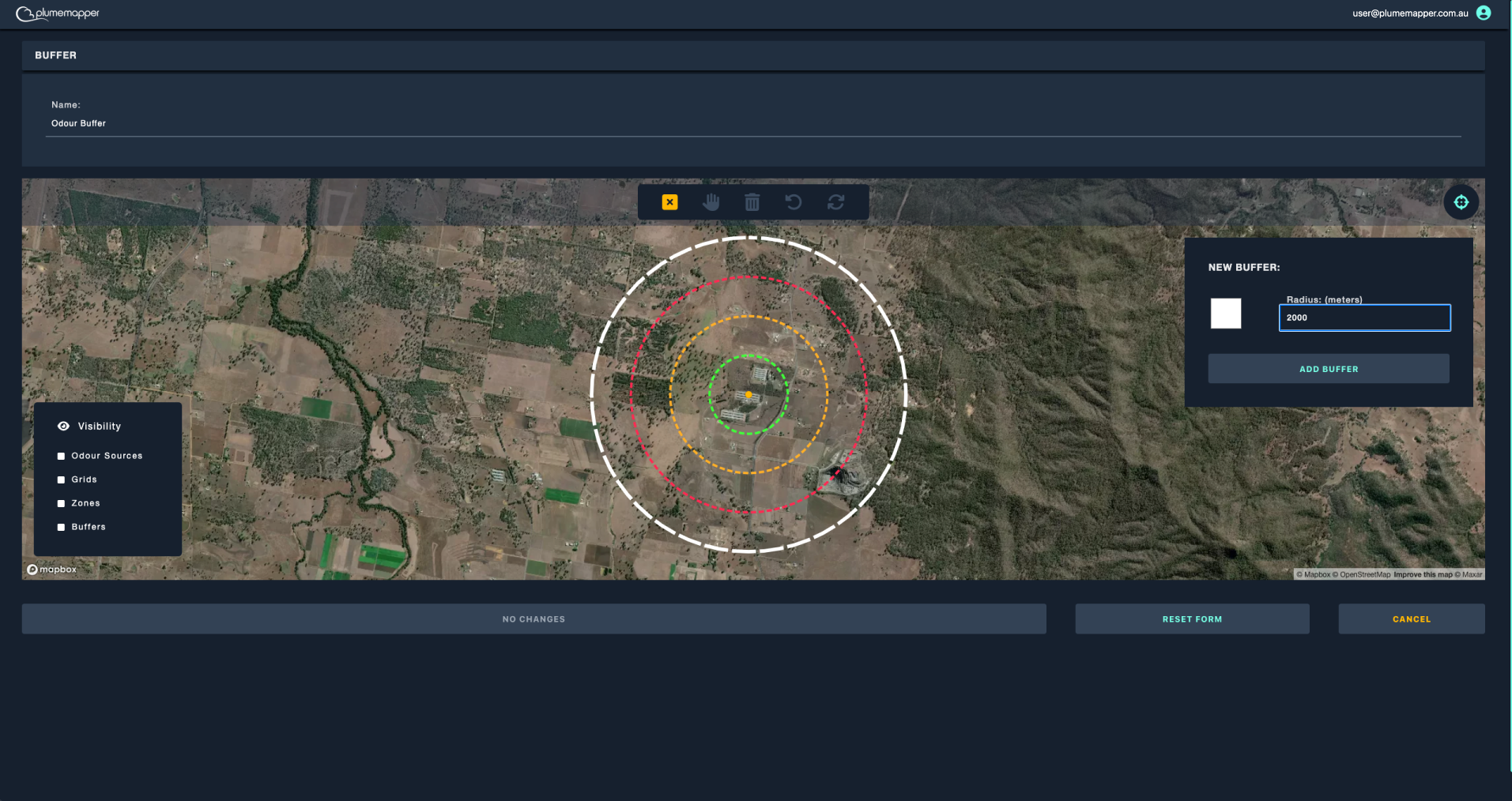This screenshot has width=1512, height=801.
Task: Focus the Radius meters input field
Action: click(x=1365, y=318)
